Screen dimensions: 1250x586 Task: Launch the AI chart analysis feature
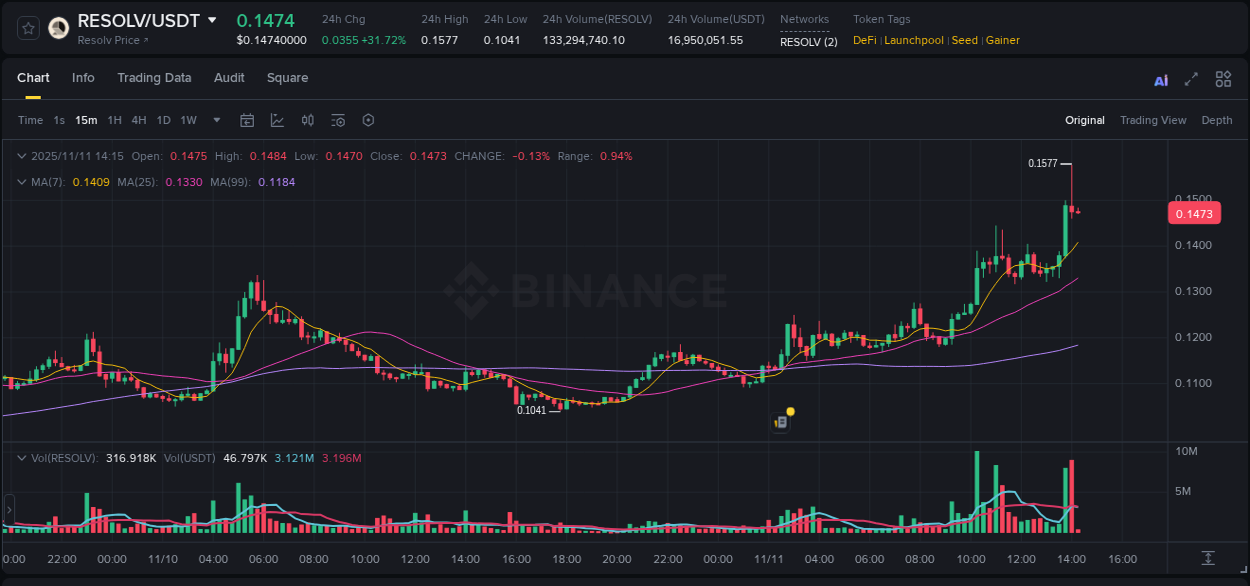pyautogui.click(x=1160, y=79)
